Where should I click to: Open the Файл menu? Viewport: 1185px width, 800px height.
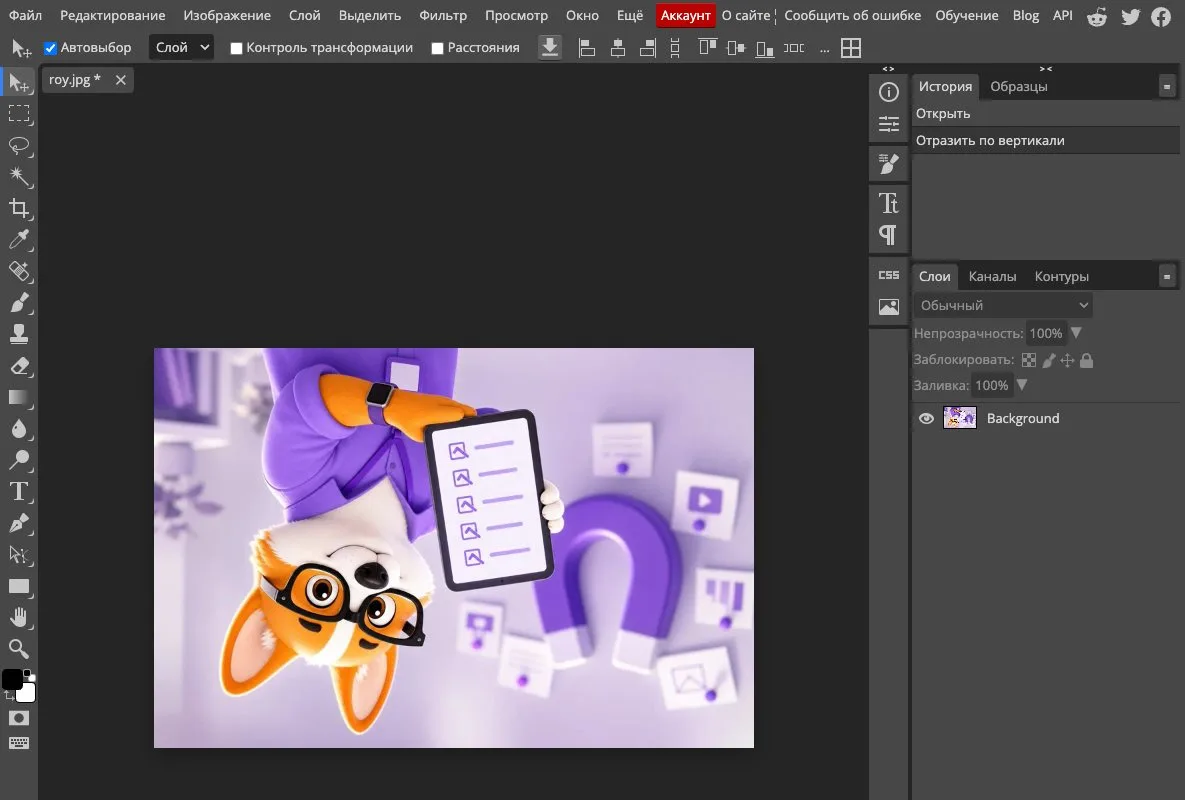click(26, 15)
